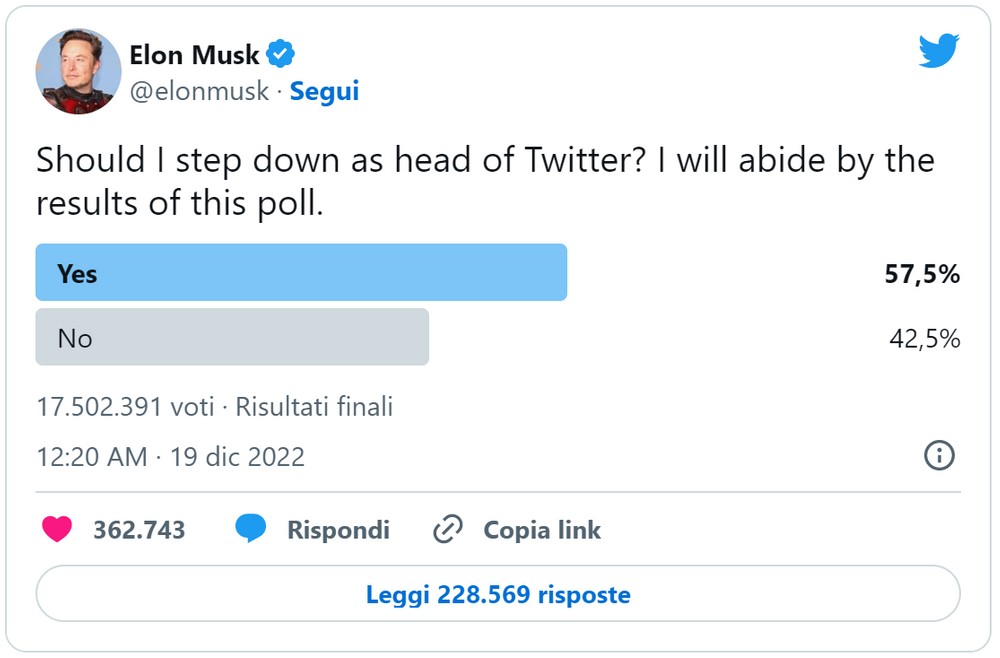Click the Elon Musk display name
Image resolution: width=1000 pixels, height=658 pixels.
coord(194,54)
